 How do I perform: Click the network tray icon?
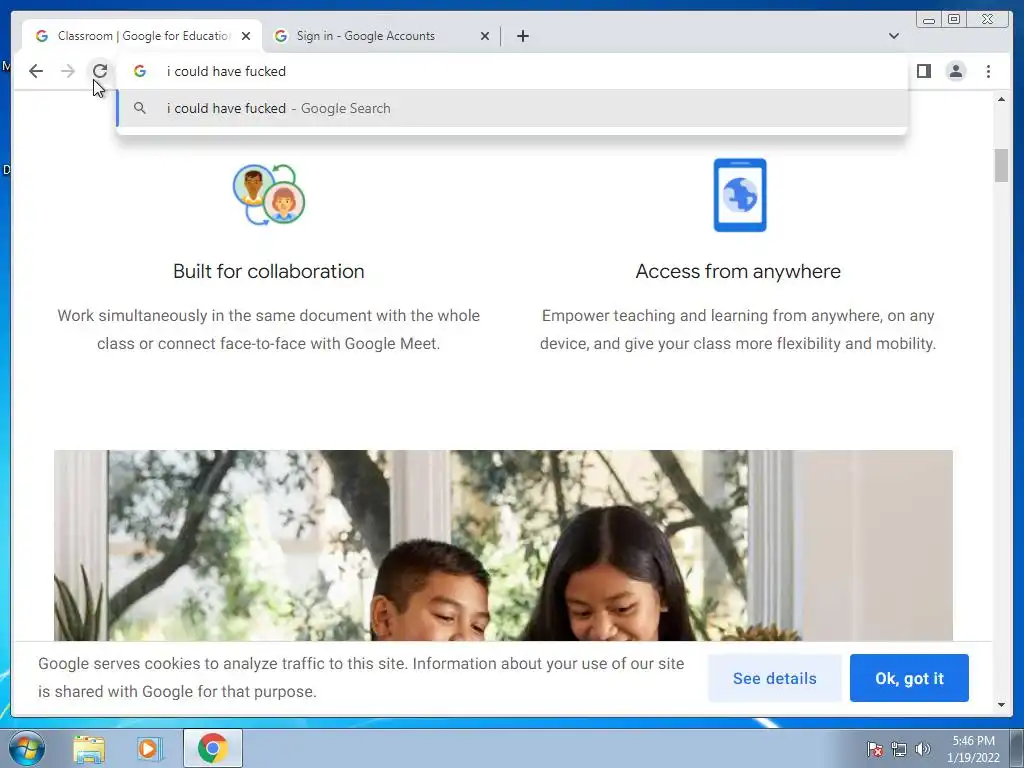tap(899, 749)
